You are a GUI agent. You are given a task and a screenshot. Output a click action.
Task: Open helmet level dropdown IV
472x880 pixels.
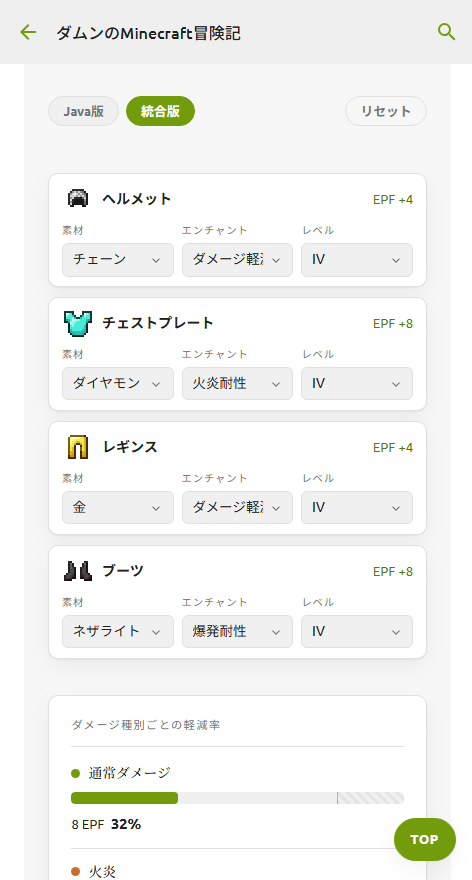coord(357,260)
